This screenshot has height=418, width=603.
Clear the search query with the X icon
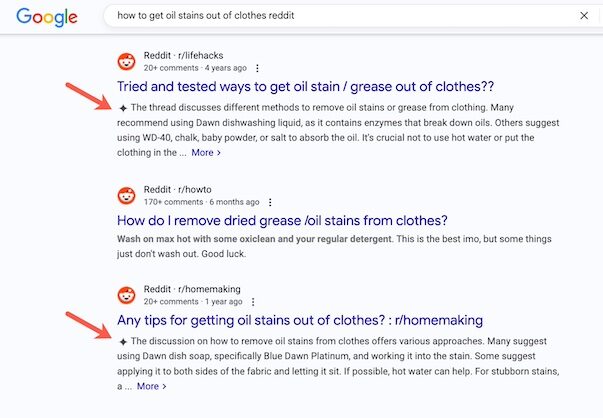pos(585,17)
